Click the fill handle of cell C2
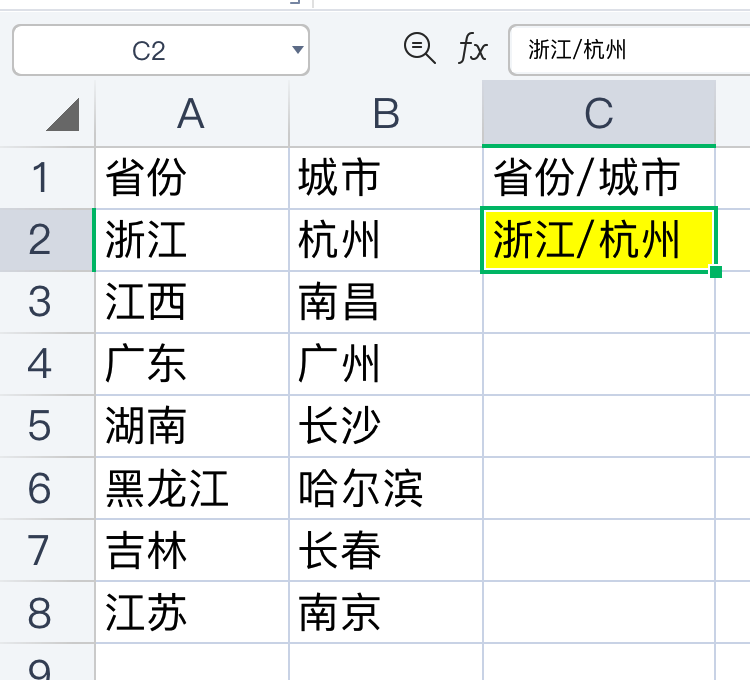This screenshot has height=680, width=750. click(x=716, y=272)
